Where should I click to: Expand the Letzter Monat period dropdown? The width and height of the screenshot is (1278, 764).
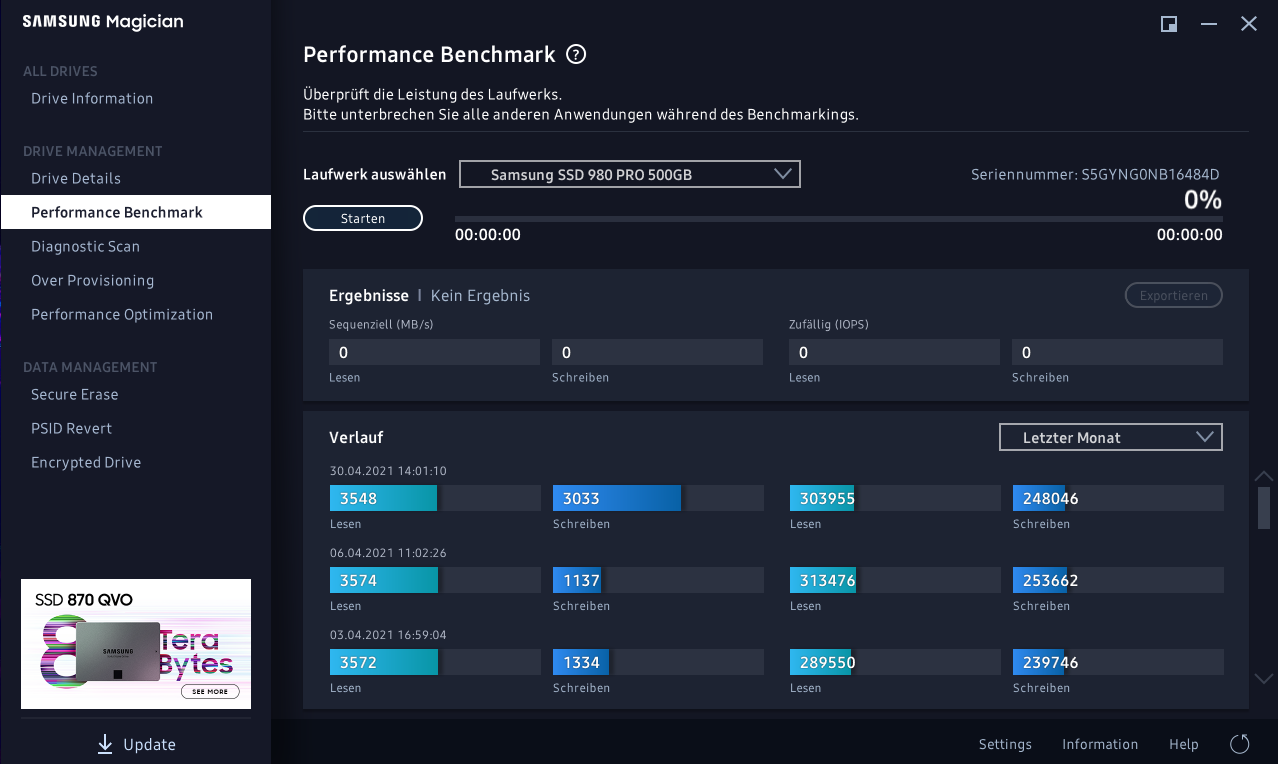(x=1110, y=438)
